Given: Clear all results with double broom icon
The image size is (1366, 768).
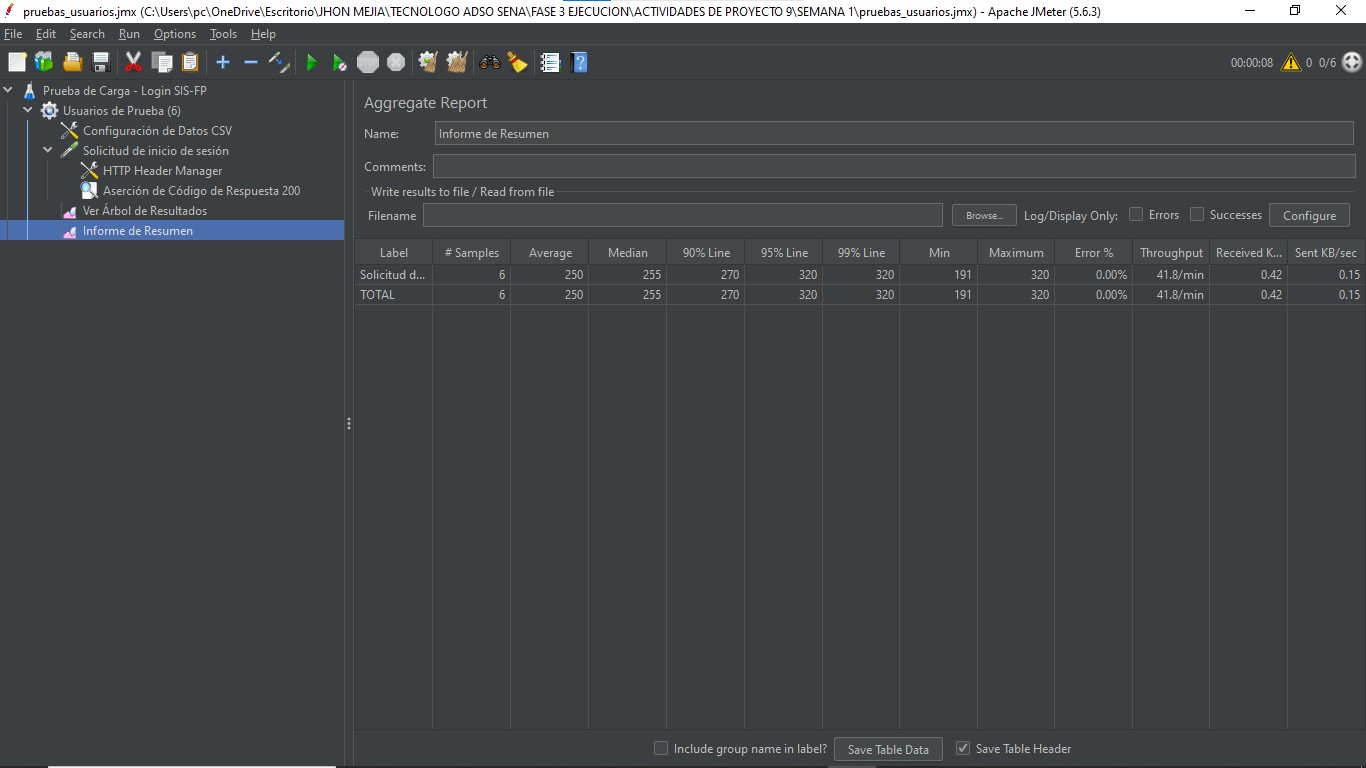Looking at the screenshot, I should coord(457,62).
